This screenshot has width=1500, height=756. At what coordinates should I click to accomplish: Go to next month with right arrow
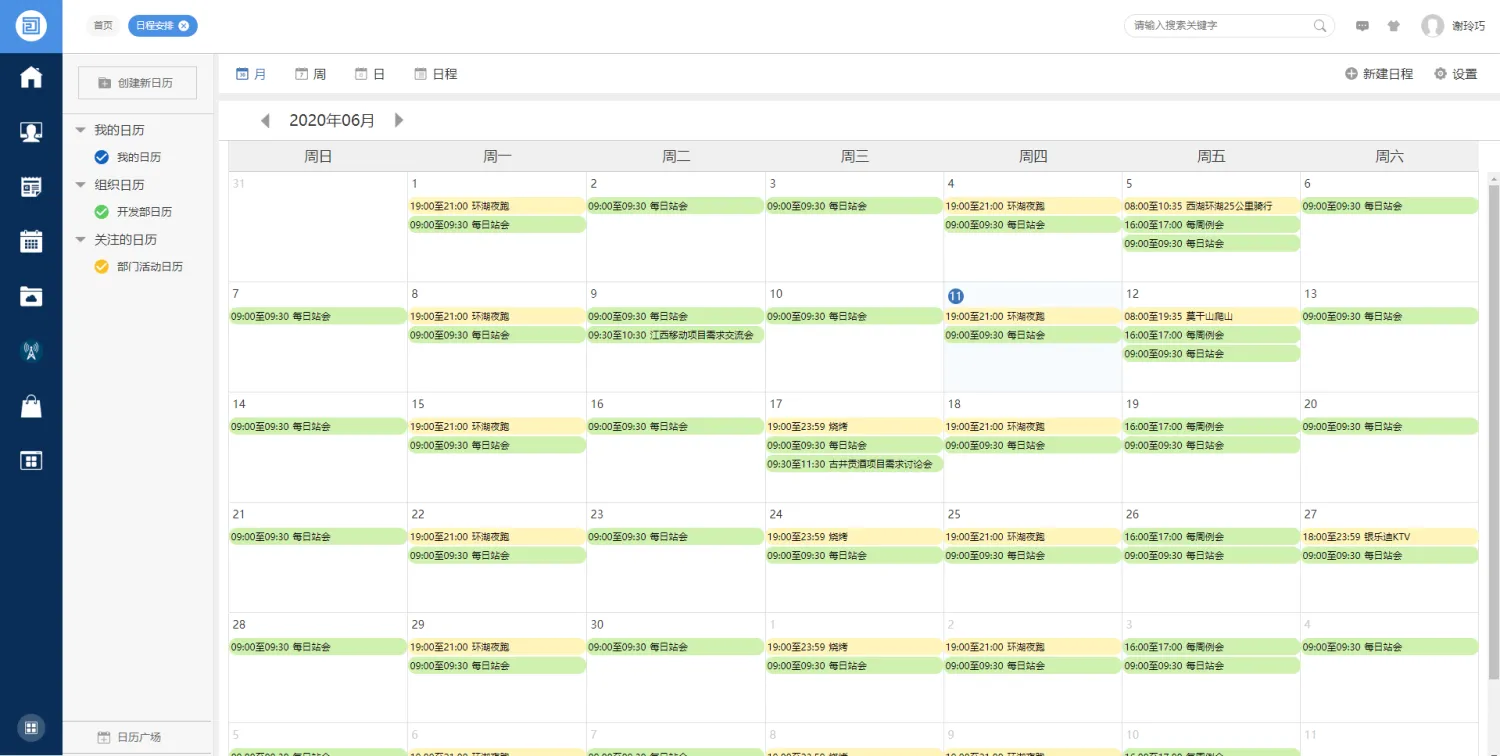[x=399, y=121]
